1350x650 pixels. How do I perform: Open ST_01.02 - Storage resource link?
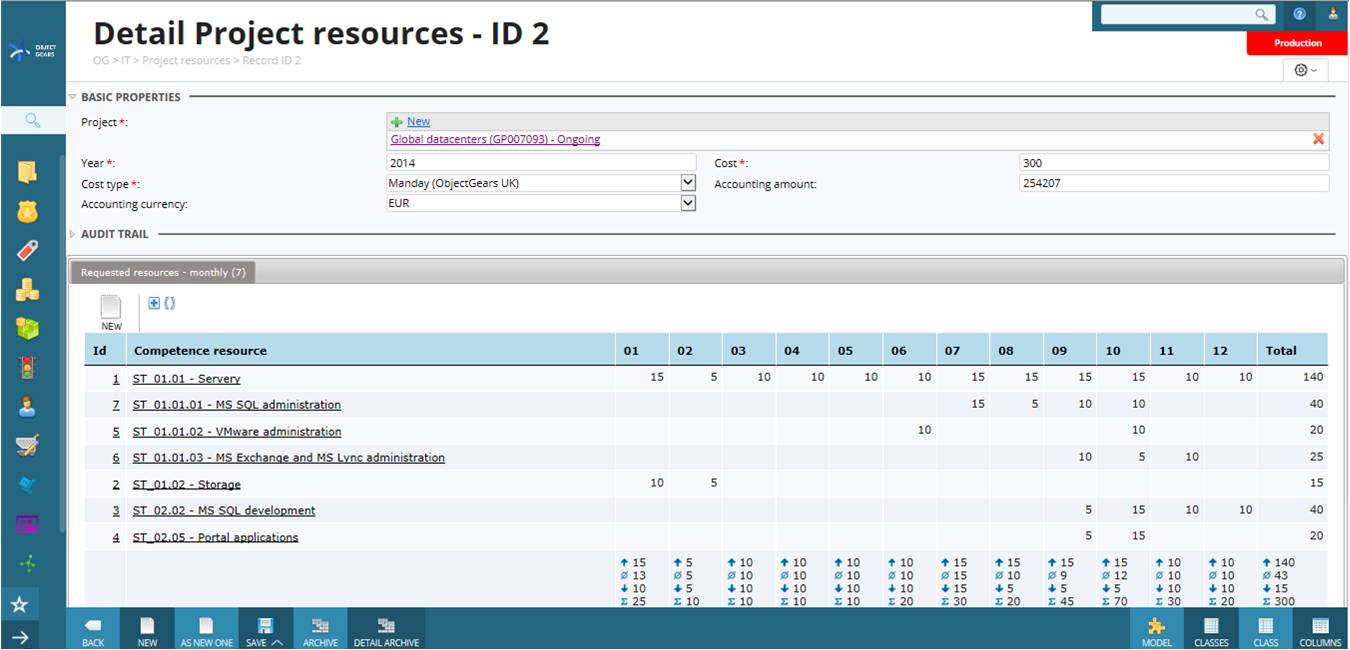pos(186,485)
